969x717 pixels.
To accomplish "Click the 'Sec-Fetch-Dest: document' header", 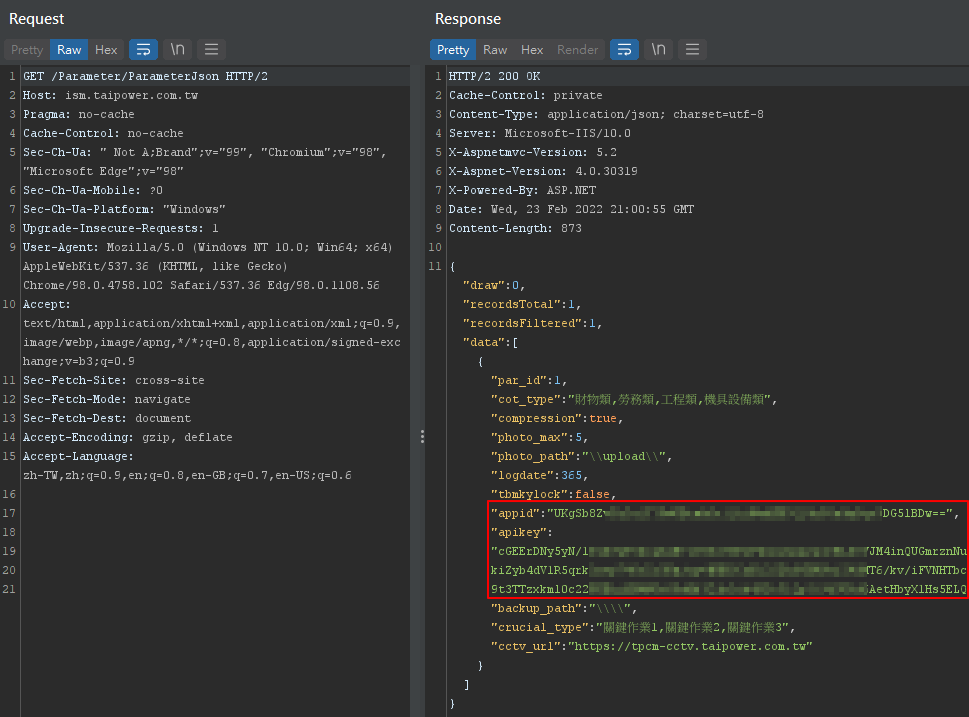I will [x=107, y=418].
